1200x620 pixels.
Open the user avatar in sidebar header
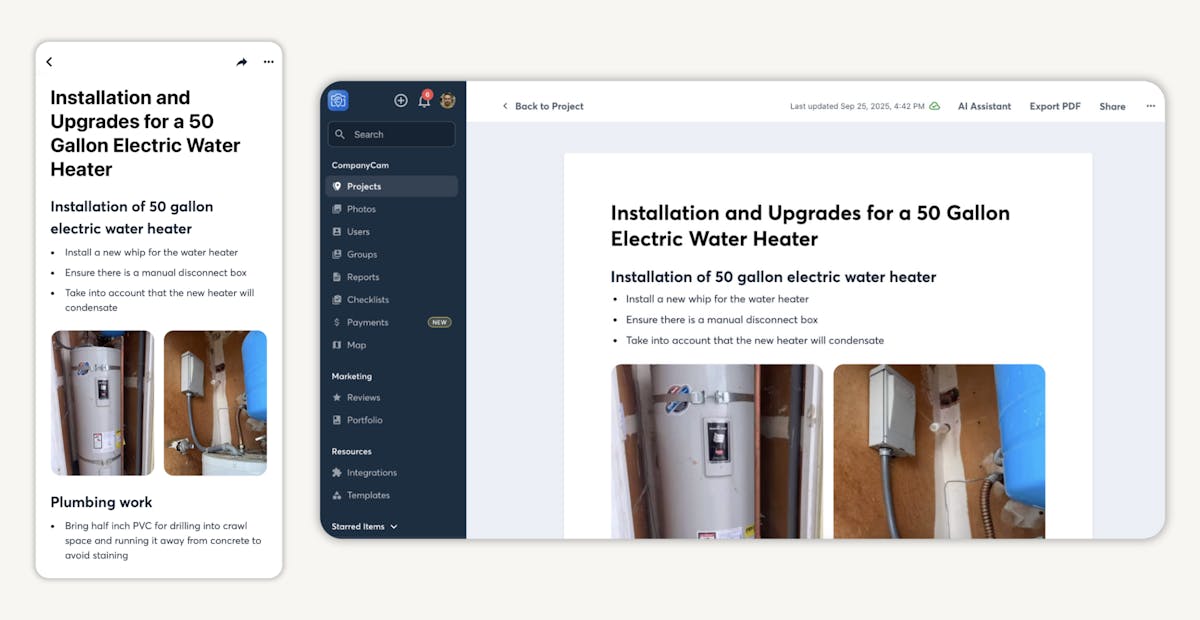pos(447,100)
